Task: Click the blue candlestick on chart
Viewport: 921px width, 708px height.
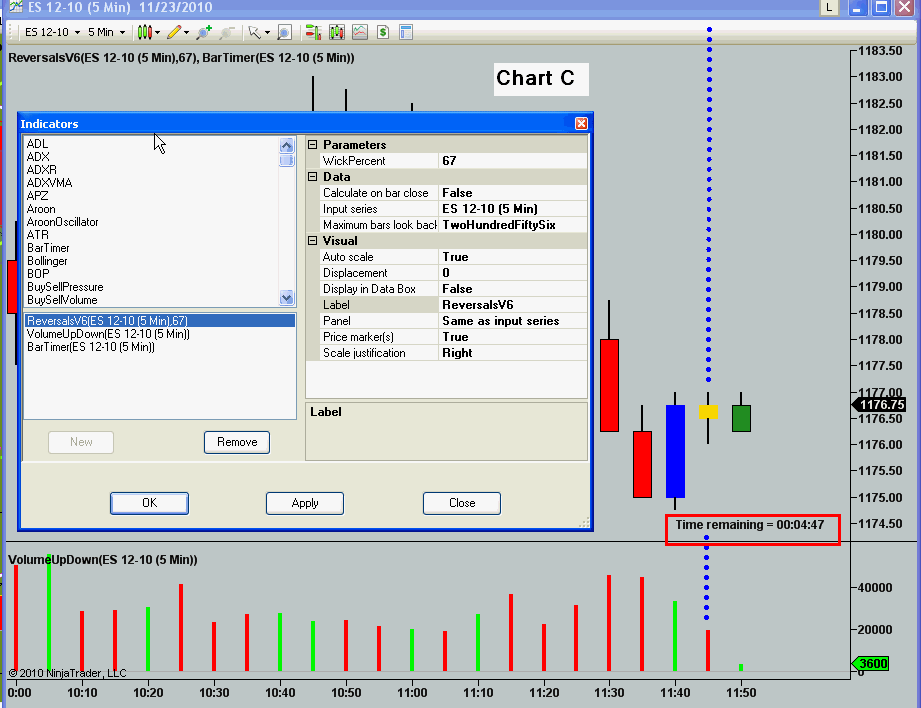Action: (675, 451)
